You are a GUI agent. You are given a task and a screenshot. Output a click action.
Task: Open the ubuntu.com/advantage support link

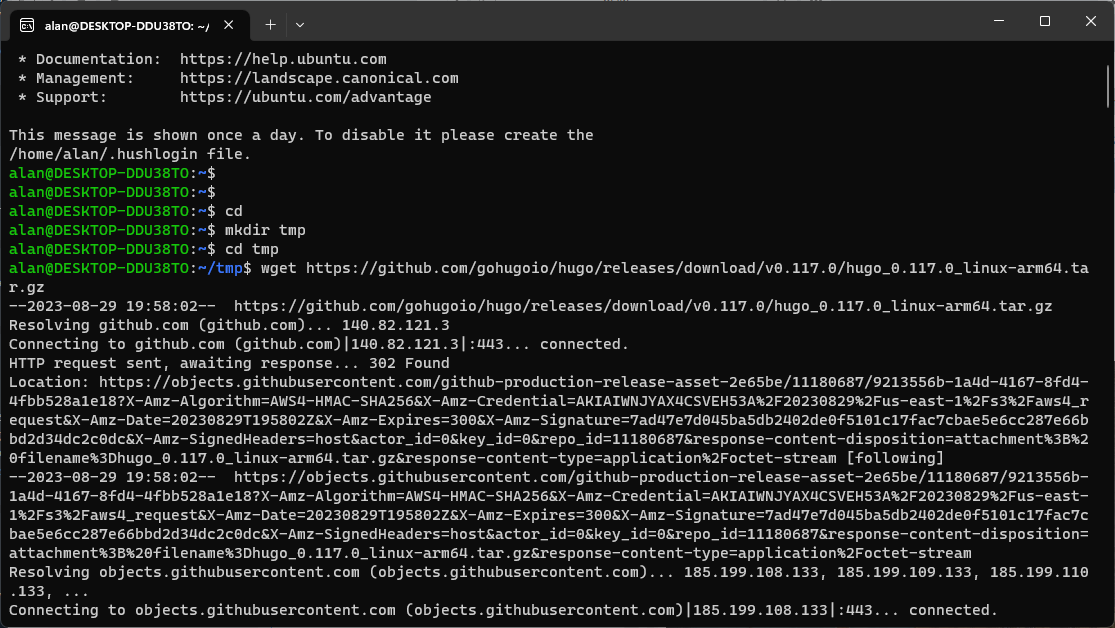click(306, 97)
